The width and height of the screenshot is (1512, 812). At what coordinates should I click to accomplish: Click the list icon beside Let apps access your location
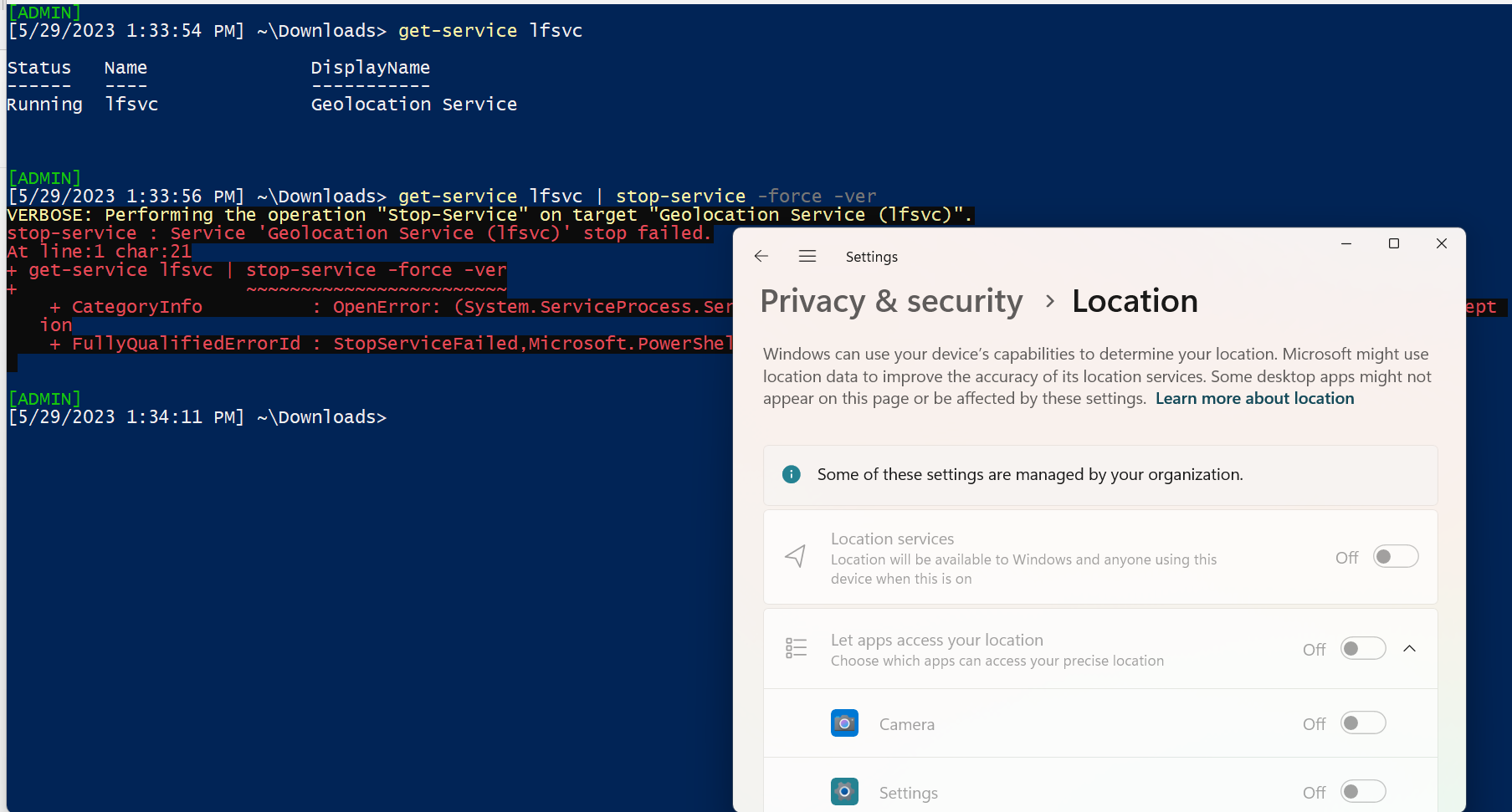click(796, 648)
